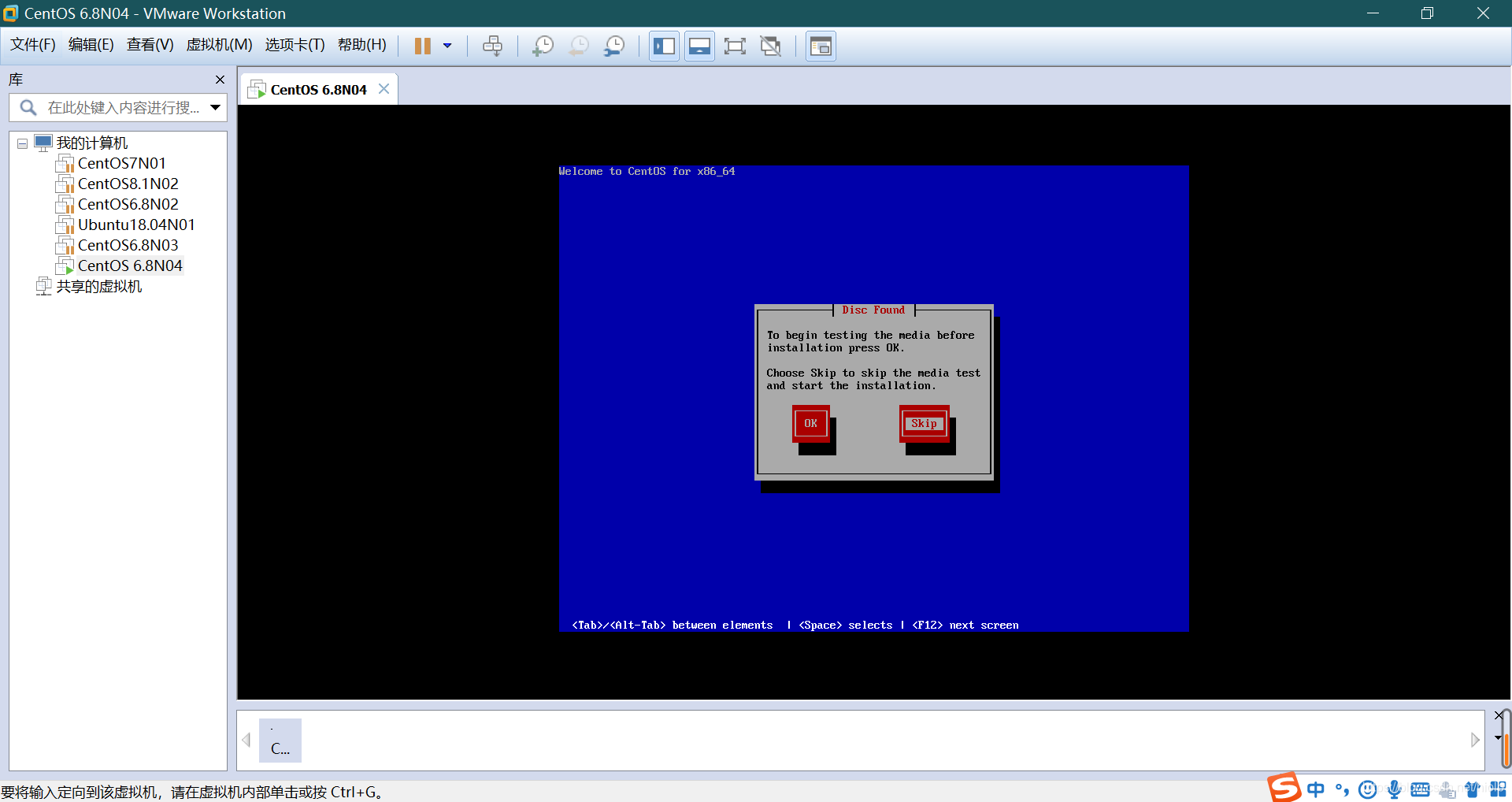Close the thumbnail bar panel
Screen dimensions: 1512x802
(1498, 715)
